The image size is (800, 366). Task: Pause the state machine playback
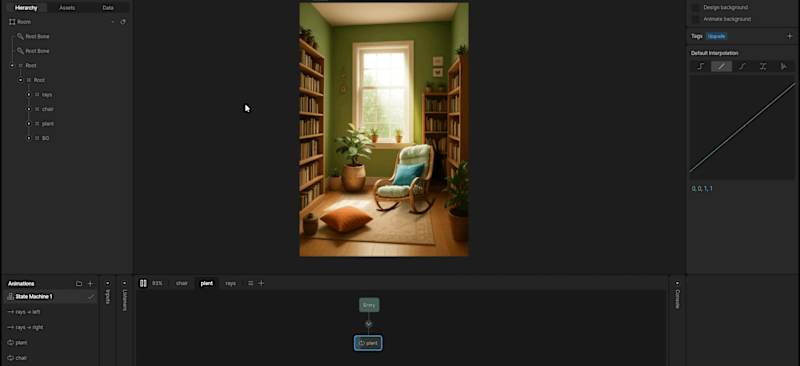pos(143,283)
